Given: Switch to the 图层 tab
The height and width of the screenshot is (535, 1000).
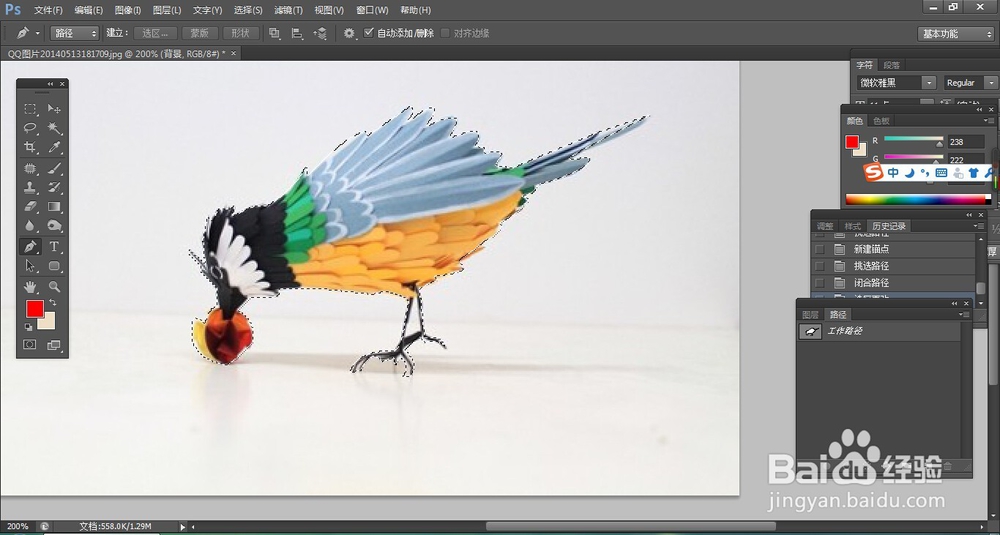Looking at the screenshot, I should tap(811, 314).
